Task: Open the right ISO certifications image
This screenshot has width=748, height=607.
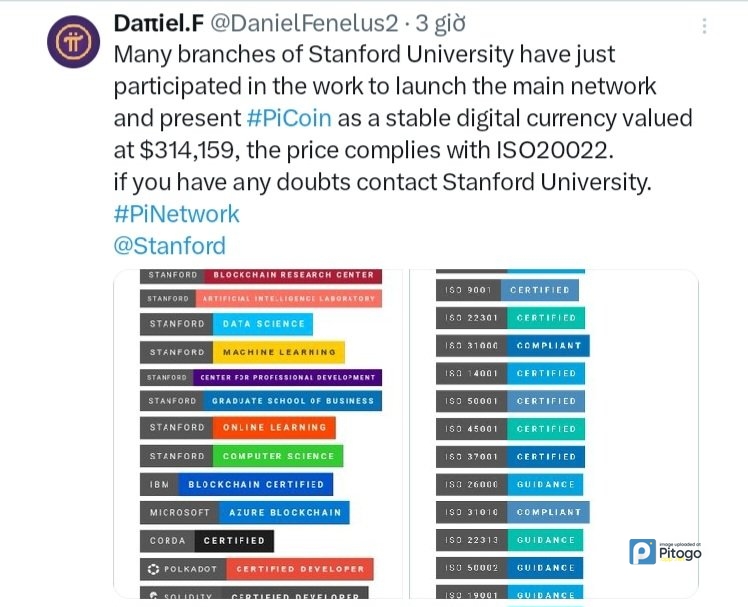Action: pyautogui.click(x=555, y=435)
